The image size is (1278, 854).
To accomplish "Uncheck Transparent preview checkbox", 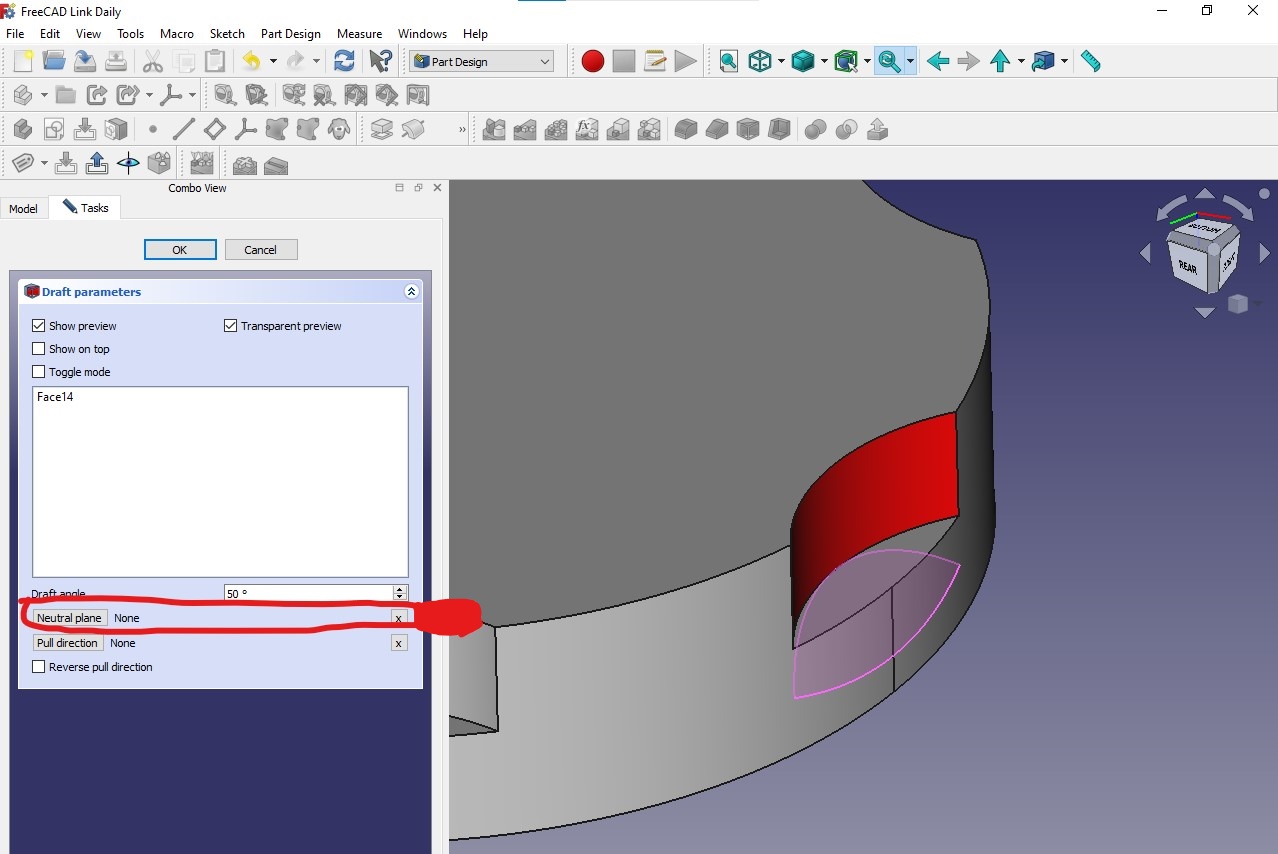I will (231, 326).
